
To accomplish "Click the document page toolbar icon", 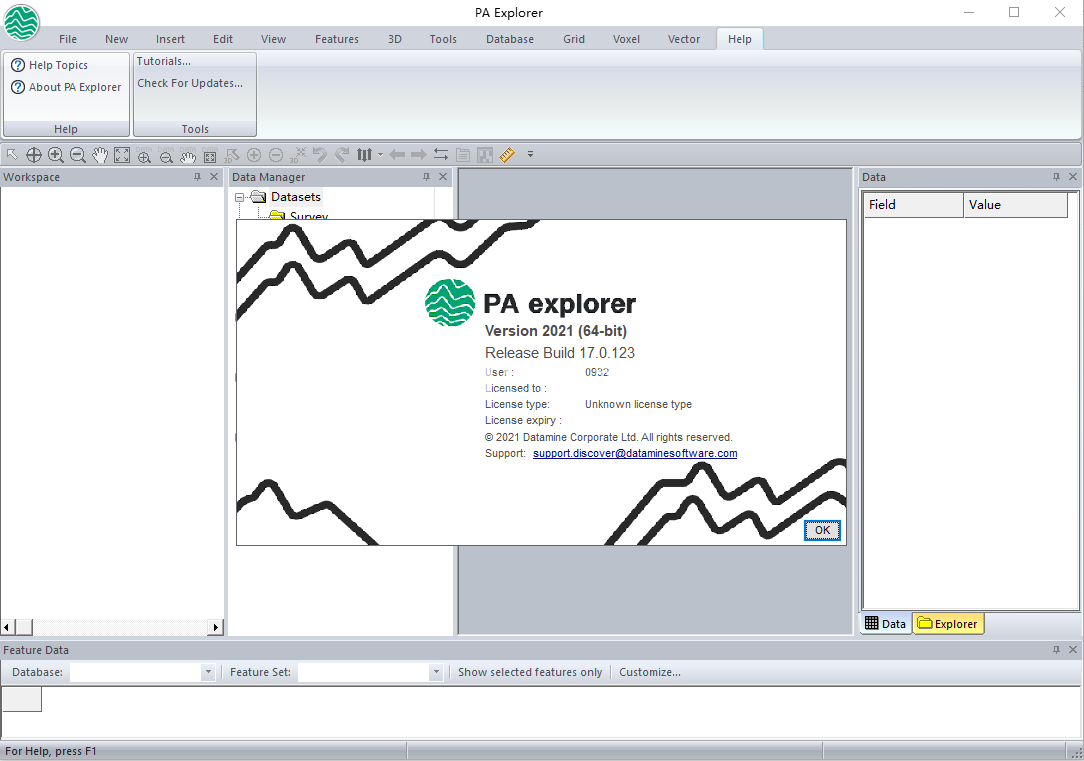I will (x=462, y=155).
